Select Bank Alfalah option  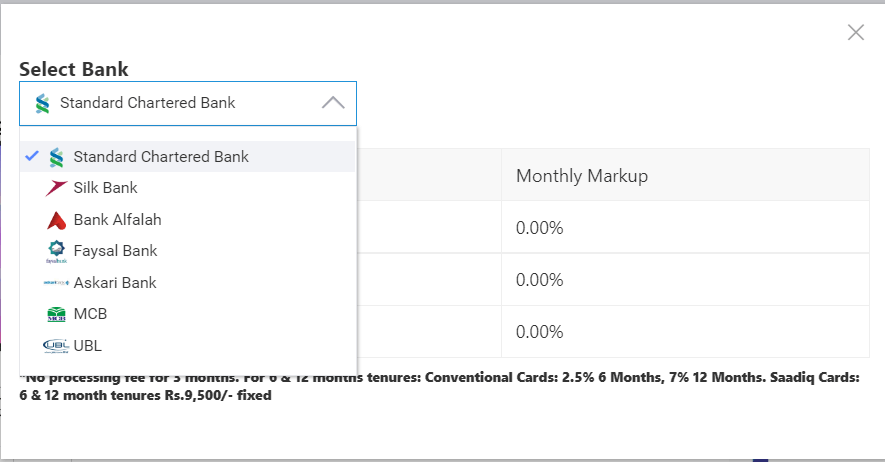click(188, 219)
